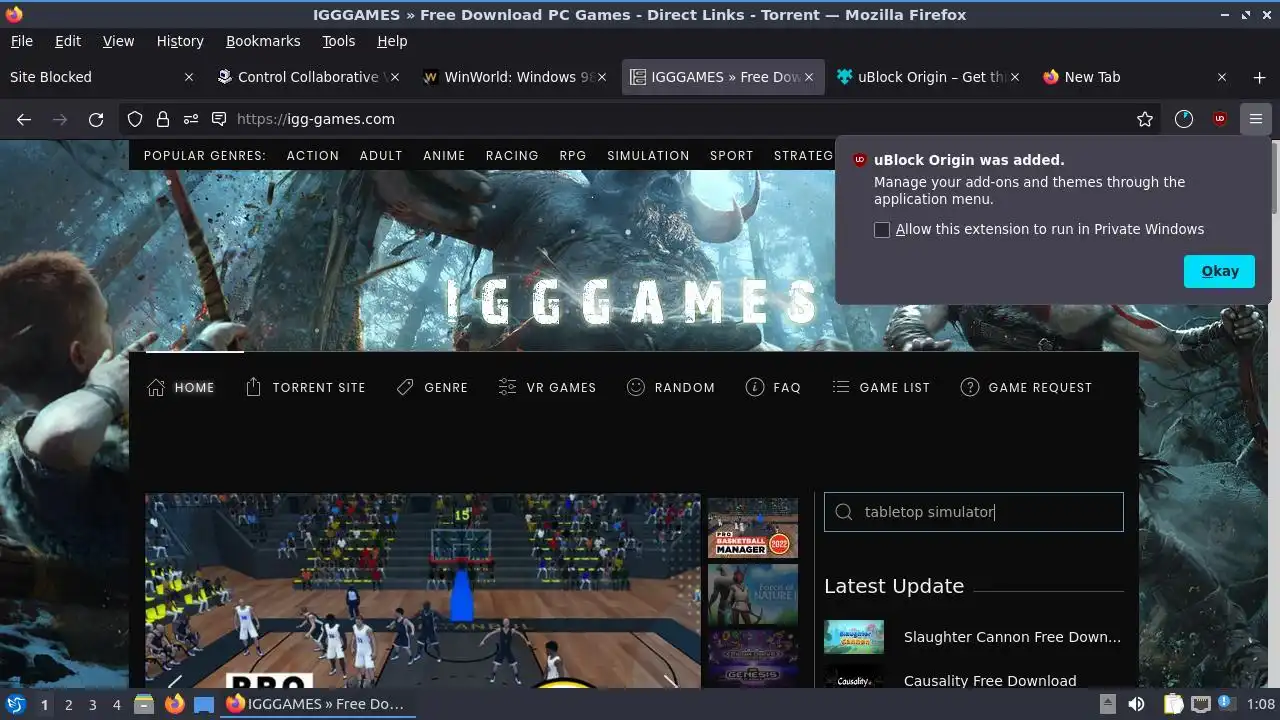Close the uBlock Origin tab
Screen dimensions: 1280x720
[x=1015, y=77]
